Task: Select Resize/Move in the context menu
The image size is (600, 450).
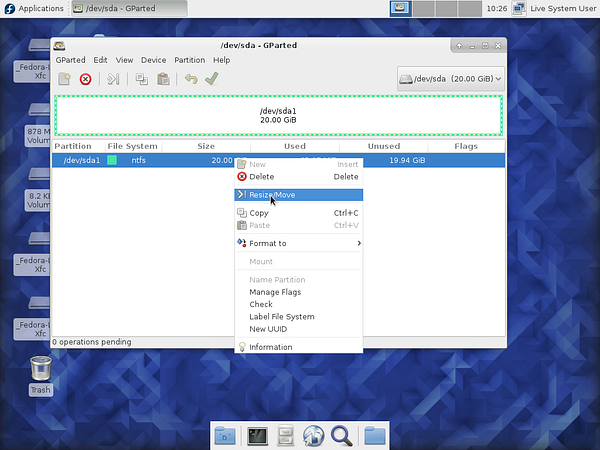Action: tap(298, 195)
